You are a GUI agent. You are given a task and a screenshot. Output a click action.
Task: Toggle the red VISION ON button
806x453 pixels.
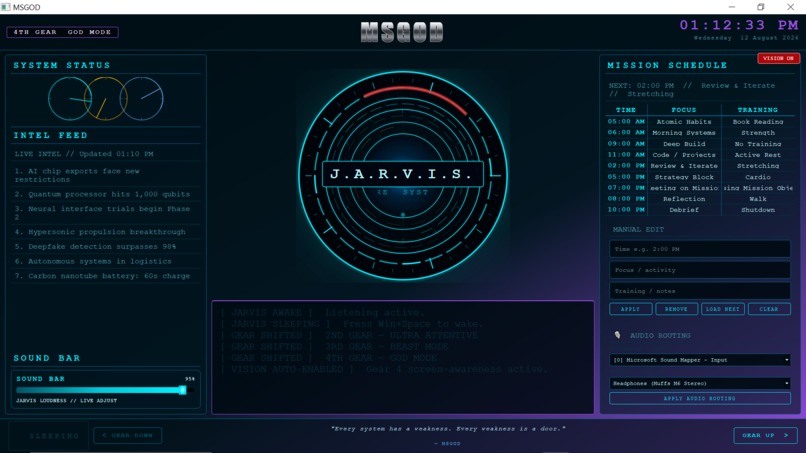pyautogui.click(x=778, y=58)
